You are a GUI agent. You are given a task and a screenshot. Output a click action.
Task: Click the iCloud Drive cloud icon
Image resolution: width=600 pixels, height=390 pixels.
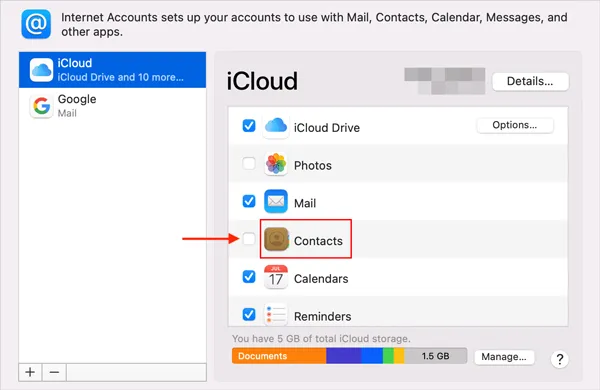point(276,126)
